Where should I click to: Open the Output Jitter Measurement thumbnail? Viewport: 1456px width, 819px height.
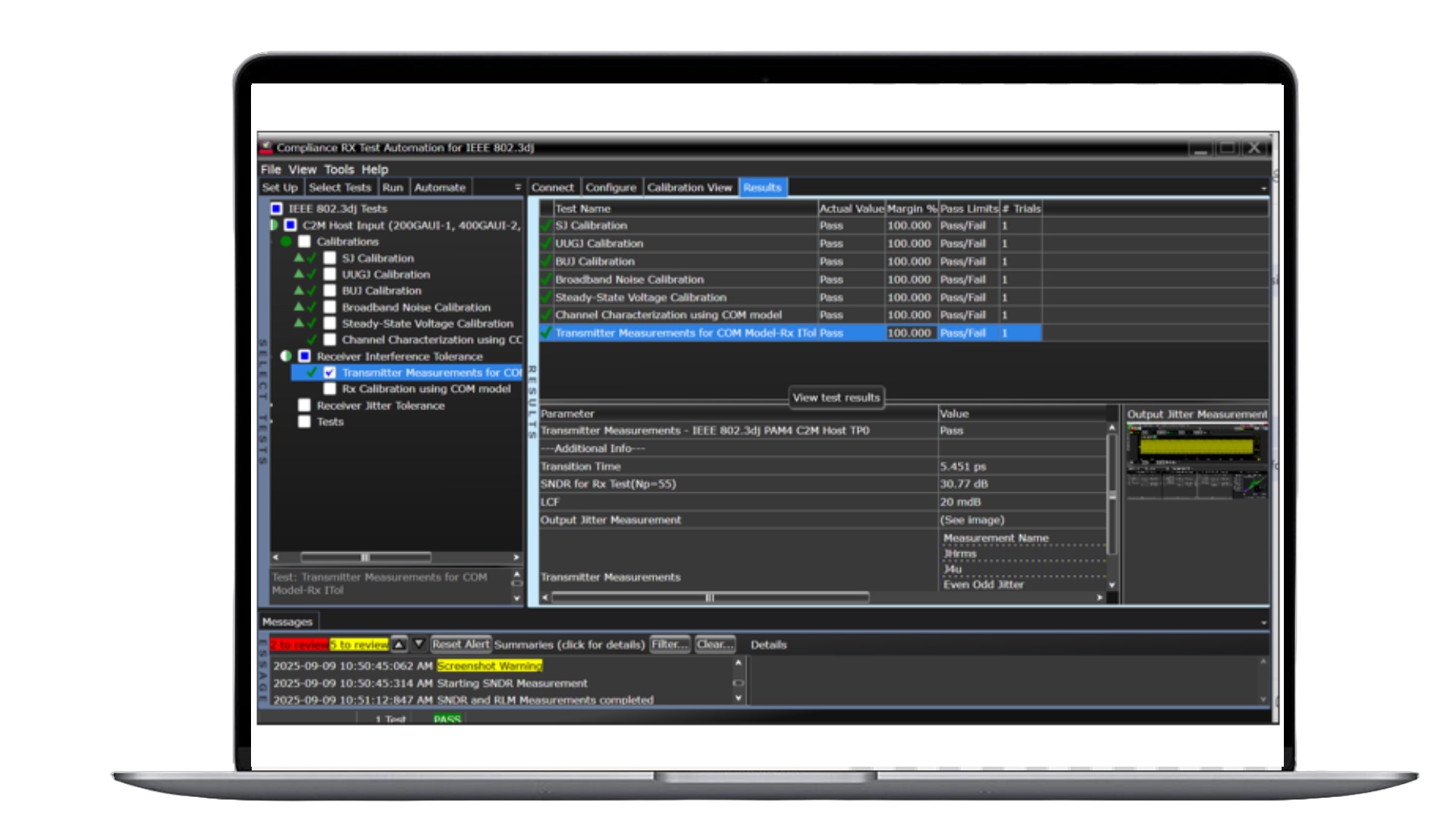(1197, 461)
